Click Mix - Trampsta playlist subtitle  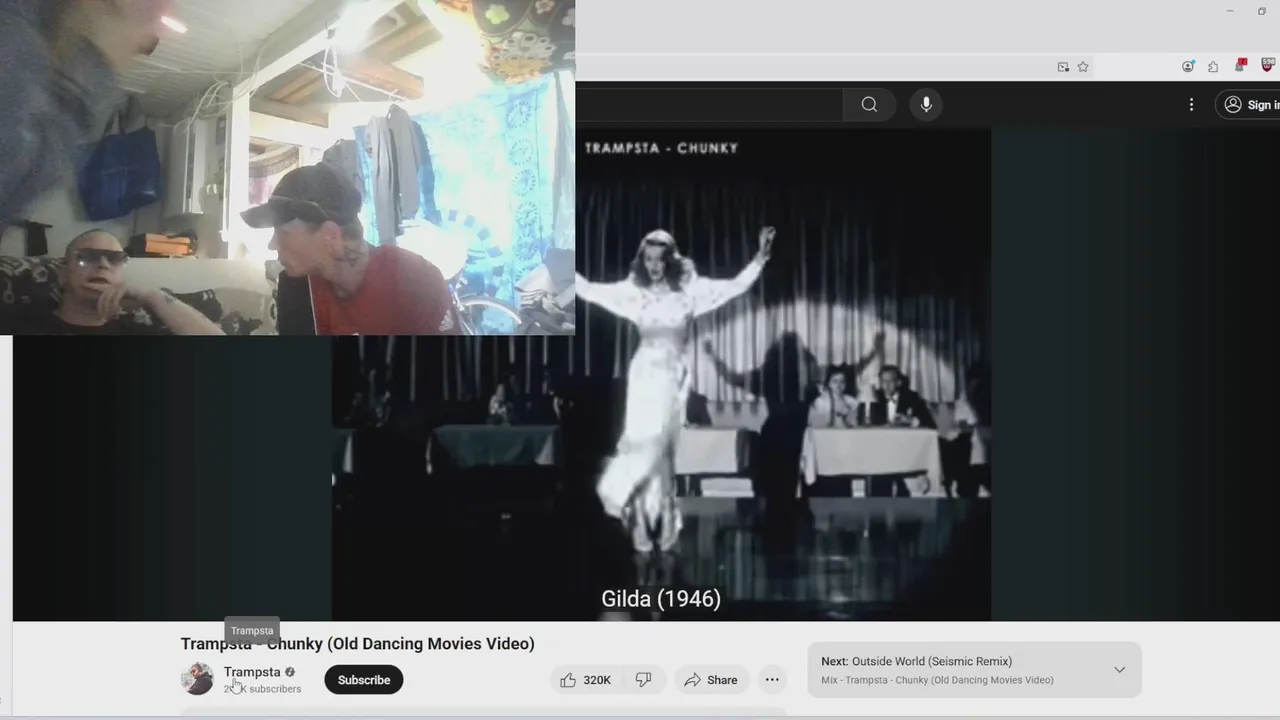point(937,680)
